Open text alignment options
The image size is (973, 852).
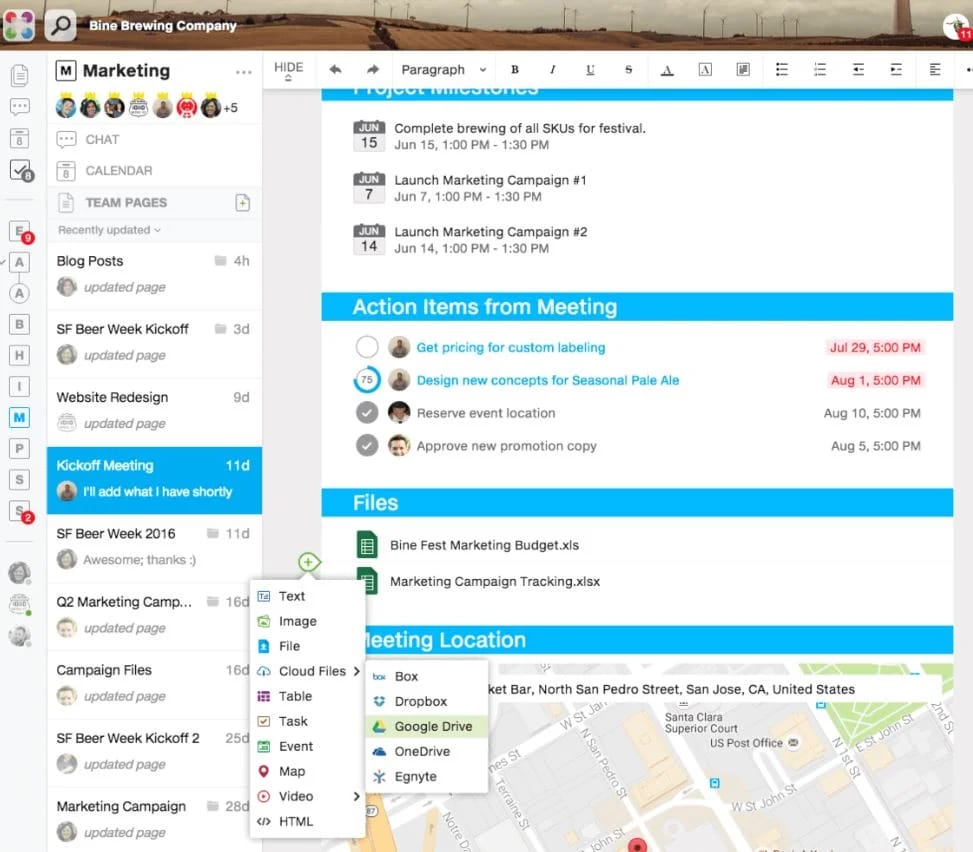pyautogui.click(x=935, y=70)
